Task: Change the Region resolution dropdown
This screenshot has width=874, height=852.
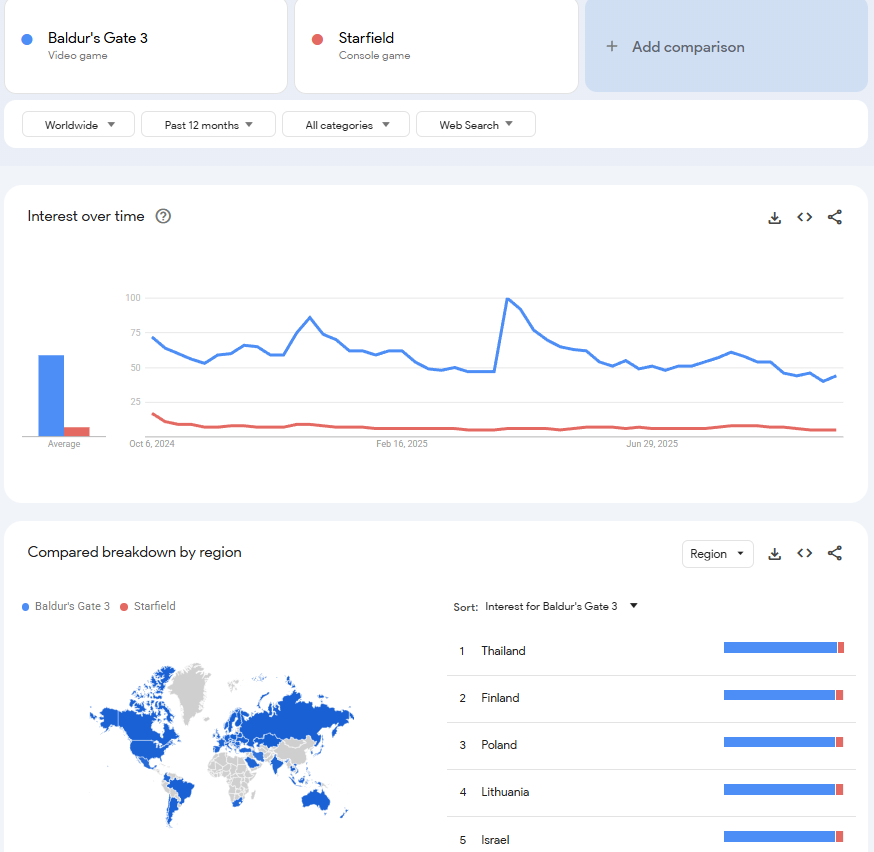Action: coord(717,554)
